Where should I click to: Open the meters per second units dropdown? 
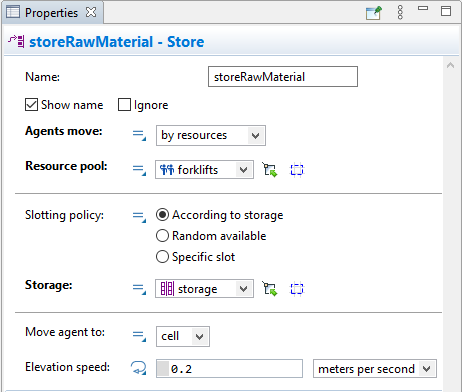pos(375,369)
